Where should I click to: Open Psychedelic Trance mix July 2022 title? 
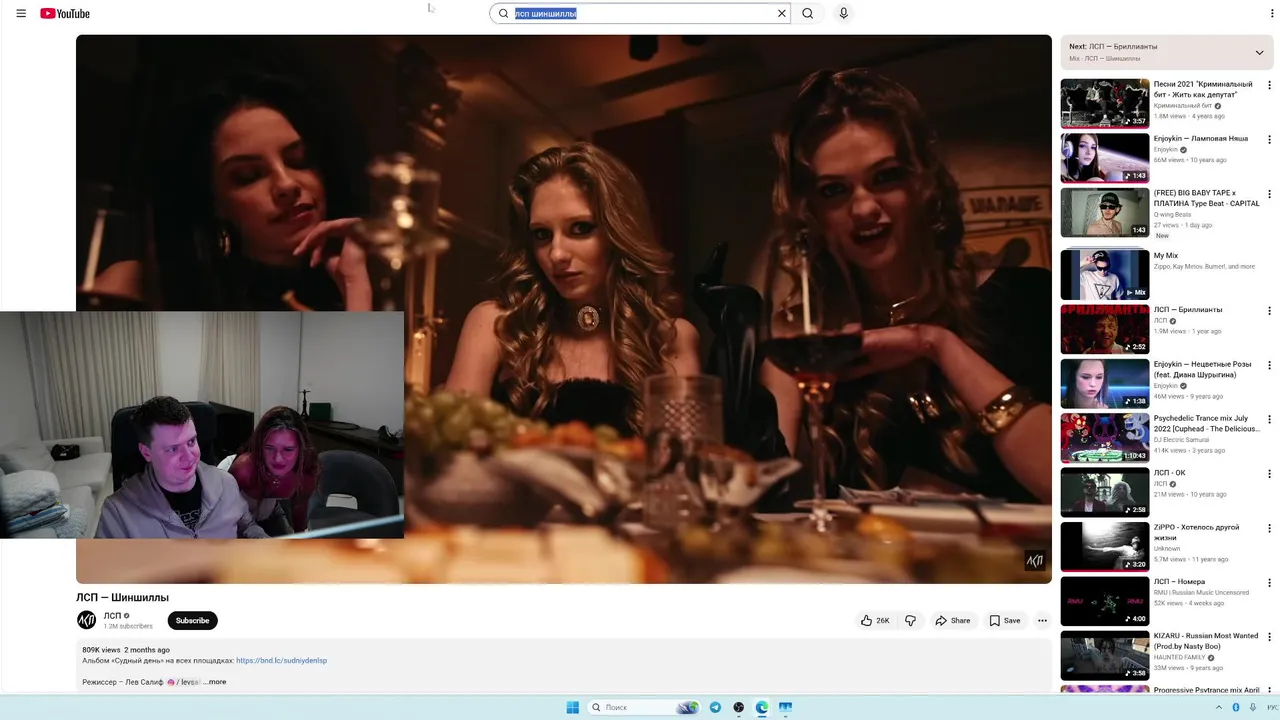[1206, 423]
